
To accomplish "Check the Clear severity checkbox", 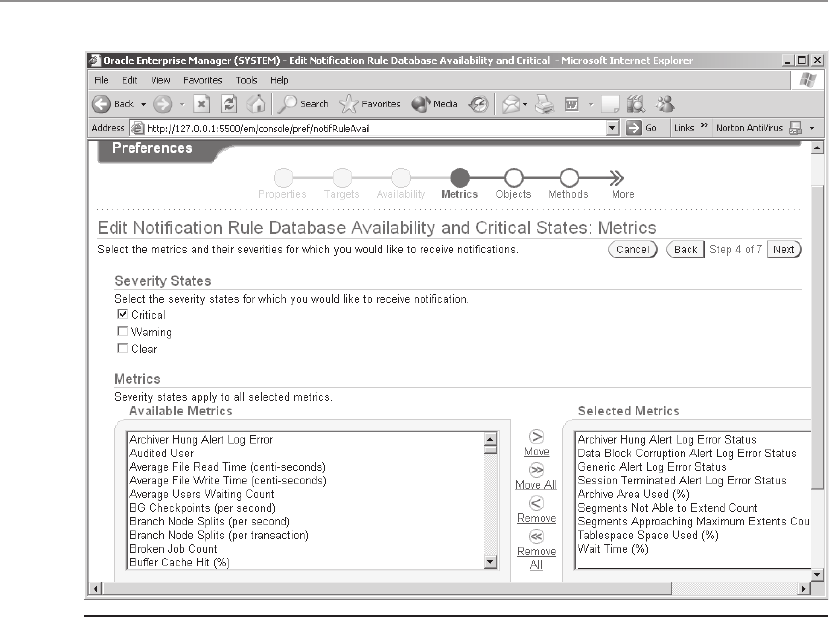I will 123,348.
